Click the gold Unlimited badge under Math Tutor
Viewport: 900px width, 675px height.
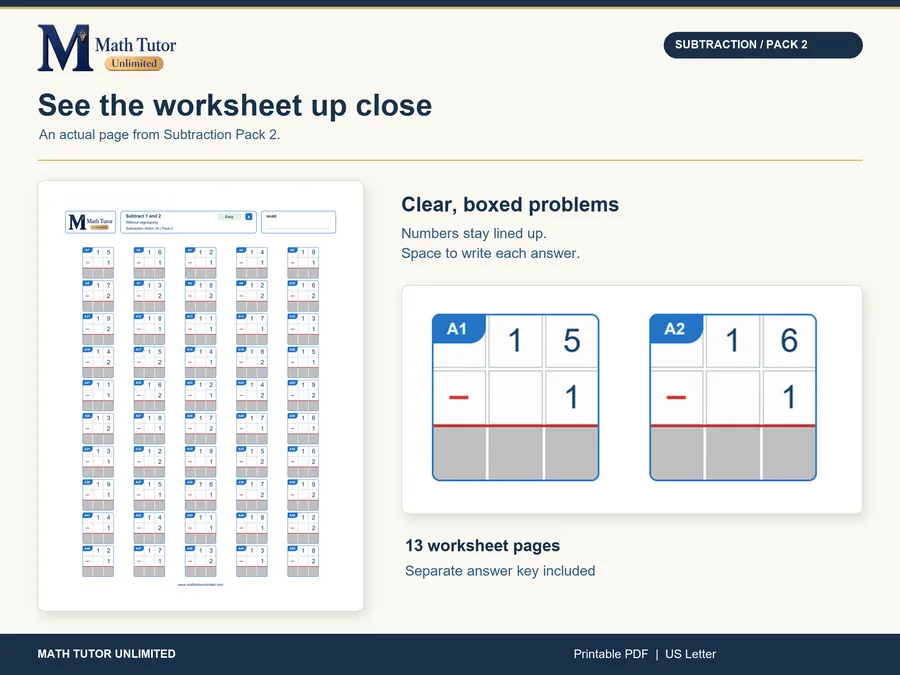coord(134,63)
